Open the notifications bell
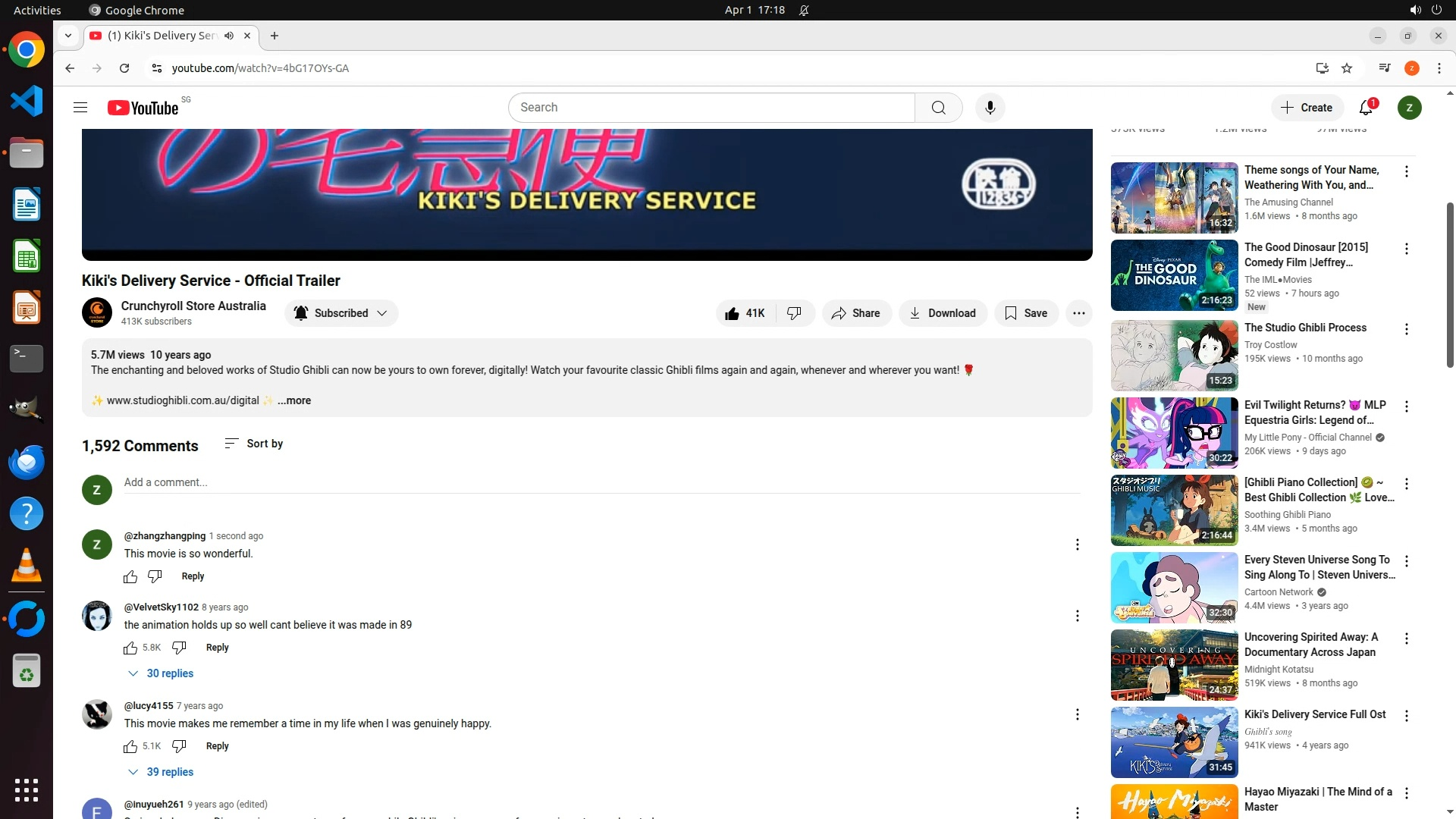Image resolution: width=1456 pixels, height=819 pixels. [x=1366, y=108]
